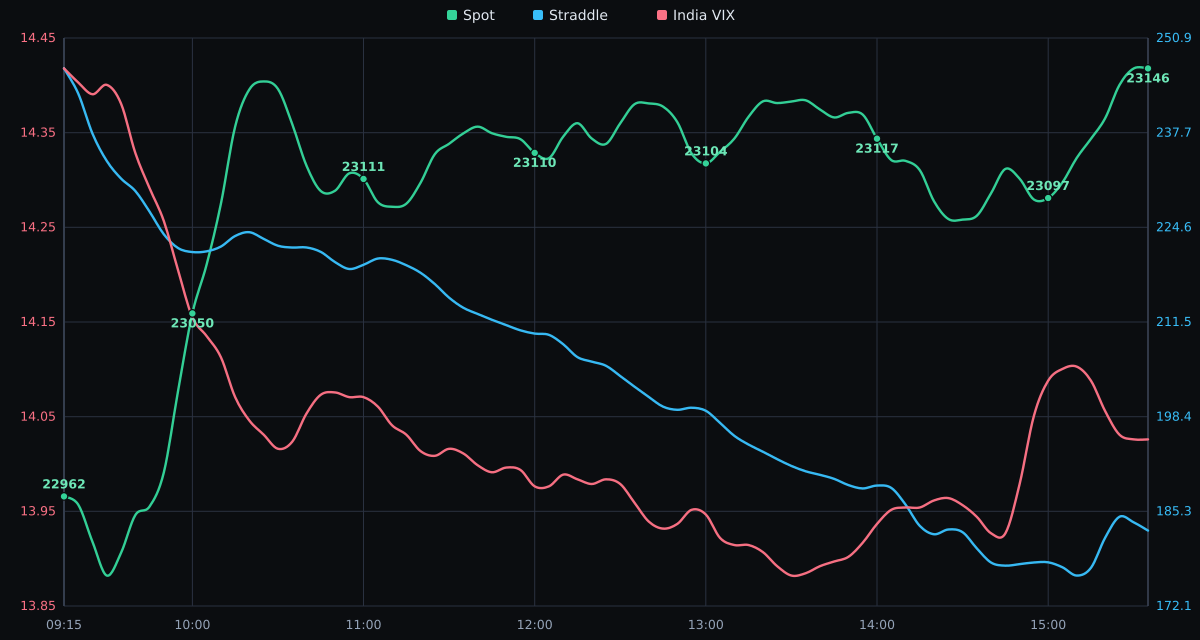The height and width of the screenshot is (640, 1200).
Task: Select the 23111 spot data point
Action: [363, 179]
